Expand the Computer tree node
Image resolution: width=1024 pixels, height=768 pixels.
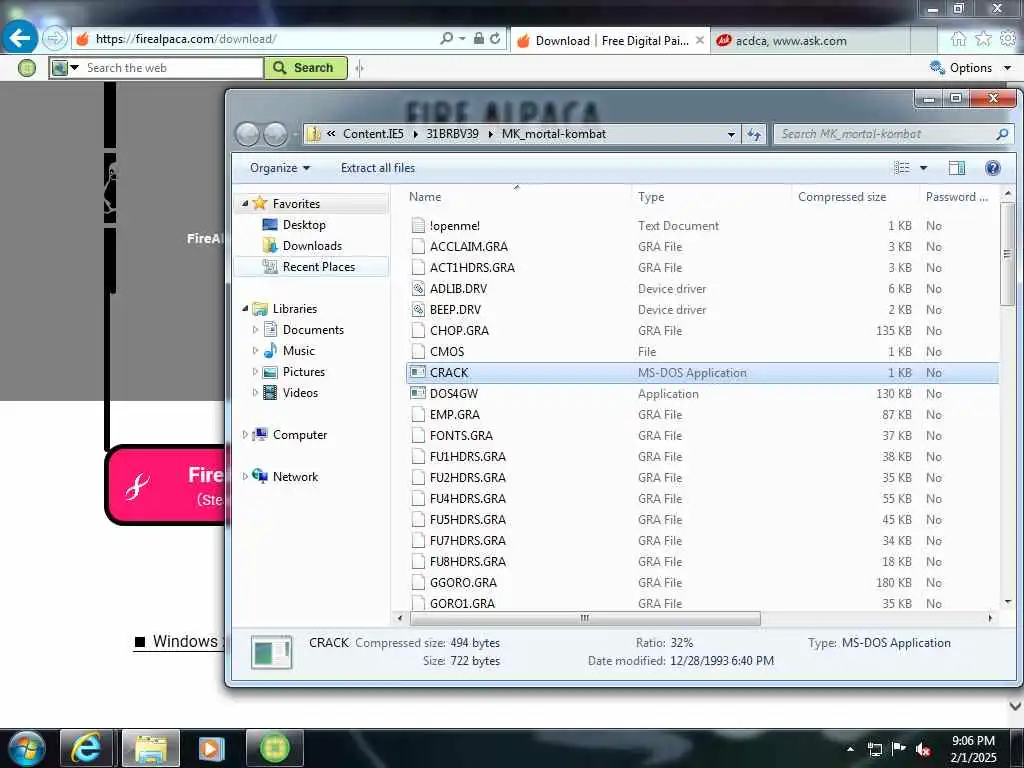245,434
